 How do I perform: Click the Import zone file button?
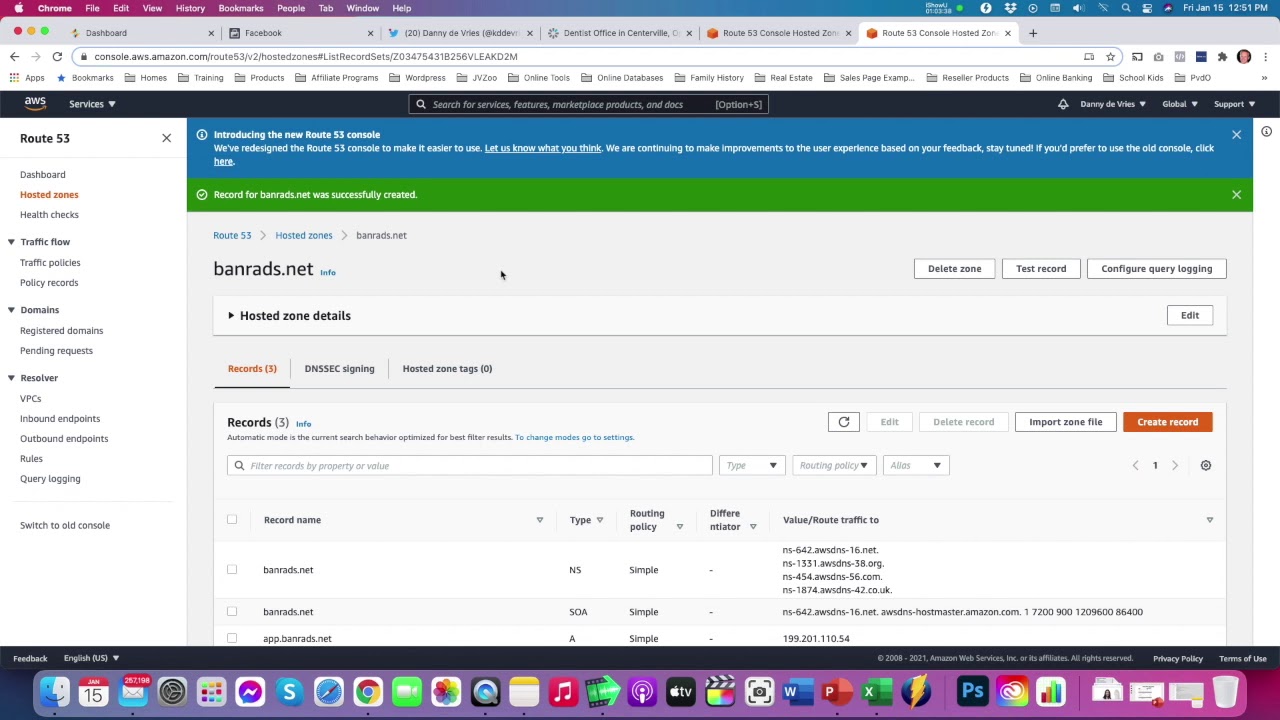click(1065, 422)
